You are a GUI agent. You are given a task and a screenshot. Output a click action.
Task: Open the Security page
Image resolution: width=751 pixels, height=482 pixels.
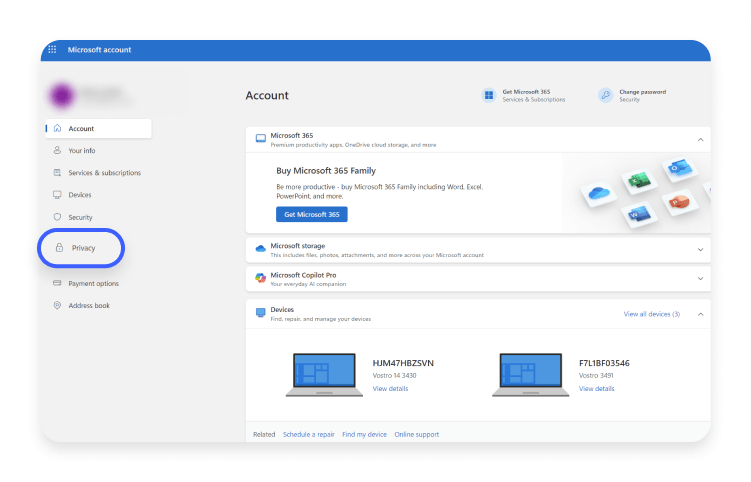click(80, 217)
